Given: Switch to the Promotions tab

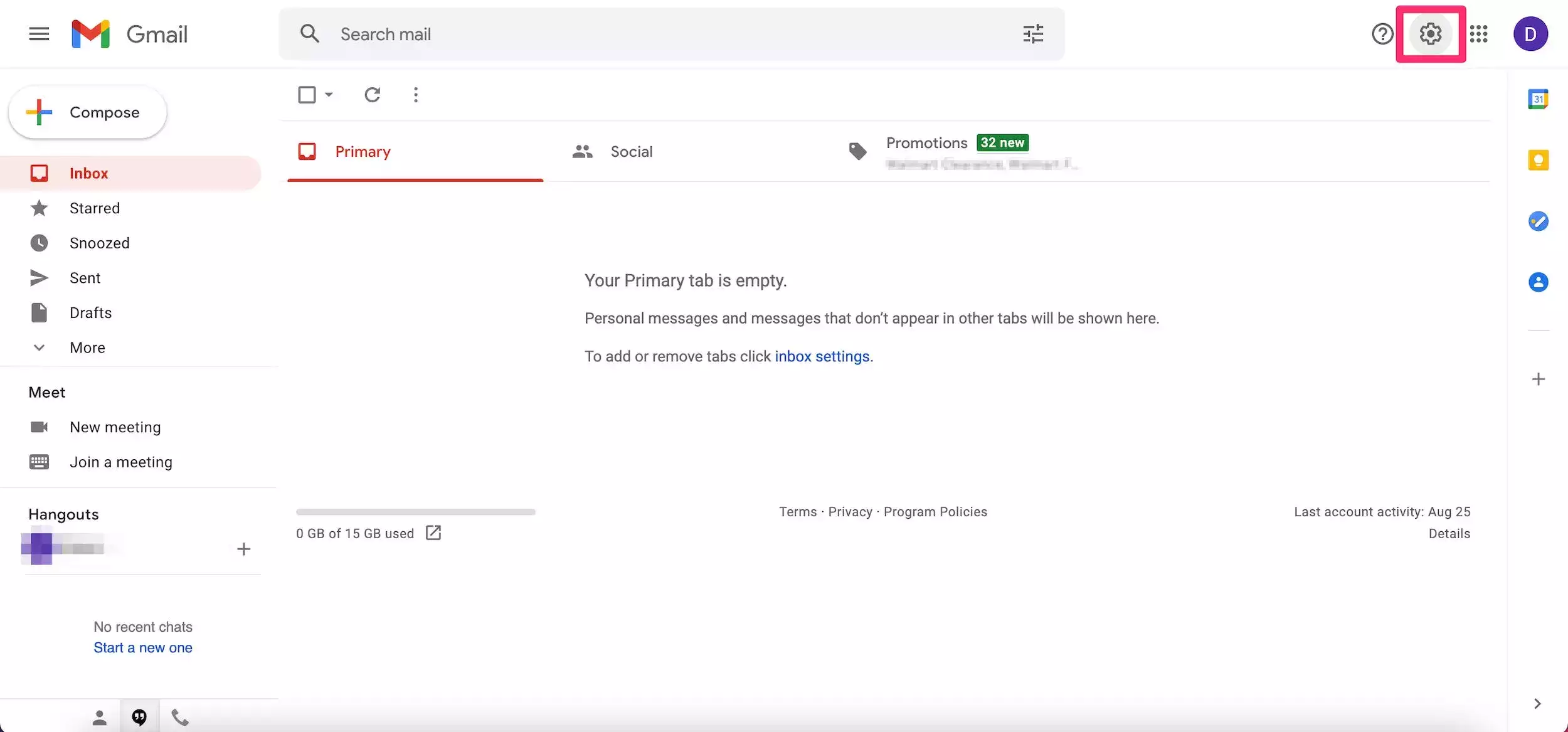Looking at the screenshot, I should click(x=926, y=144).
